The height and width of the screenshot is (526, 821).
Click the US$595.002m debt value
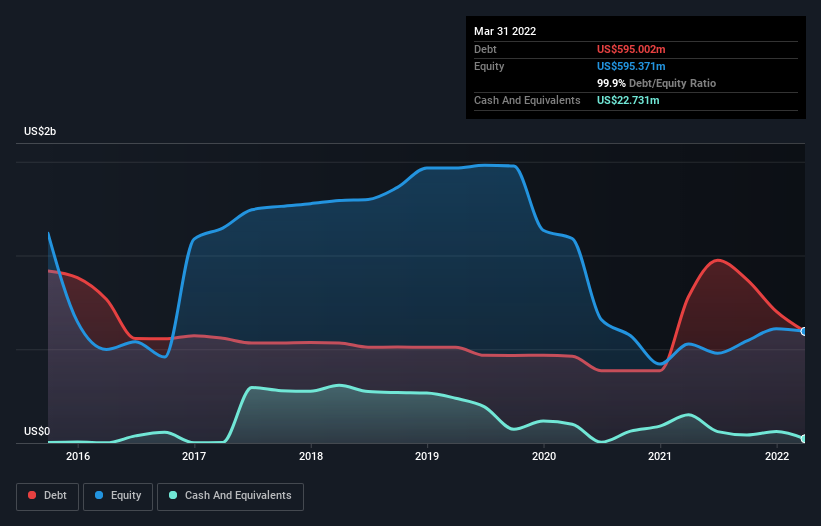click(631, 49)
